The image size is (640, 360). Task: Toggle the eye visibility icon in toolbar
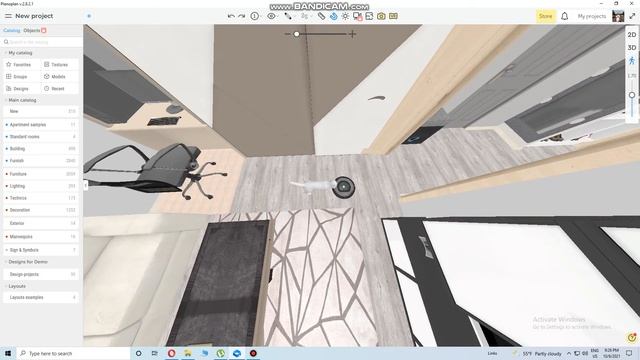pyautogui.click(x=271, y=16)
